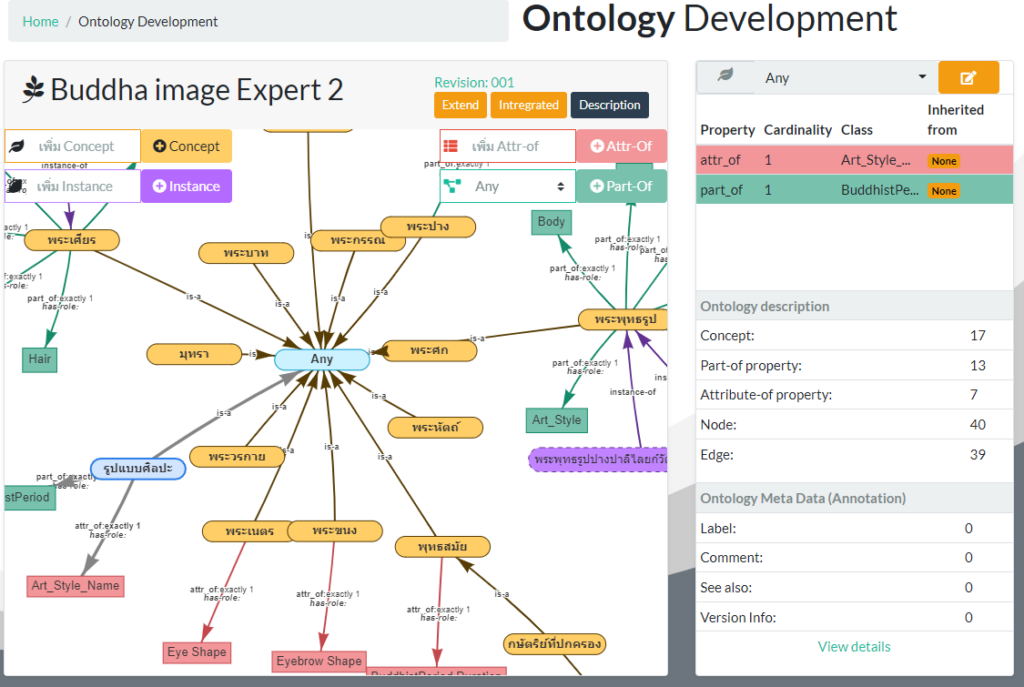Switch to the Extend view tab

coord(460,105)
